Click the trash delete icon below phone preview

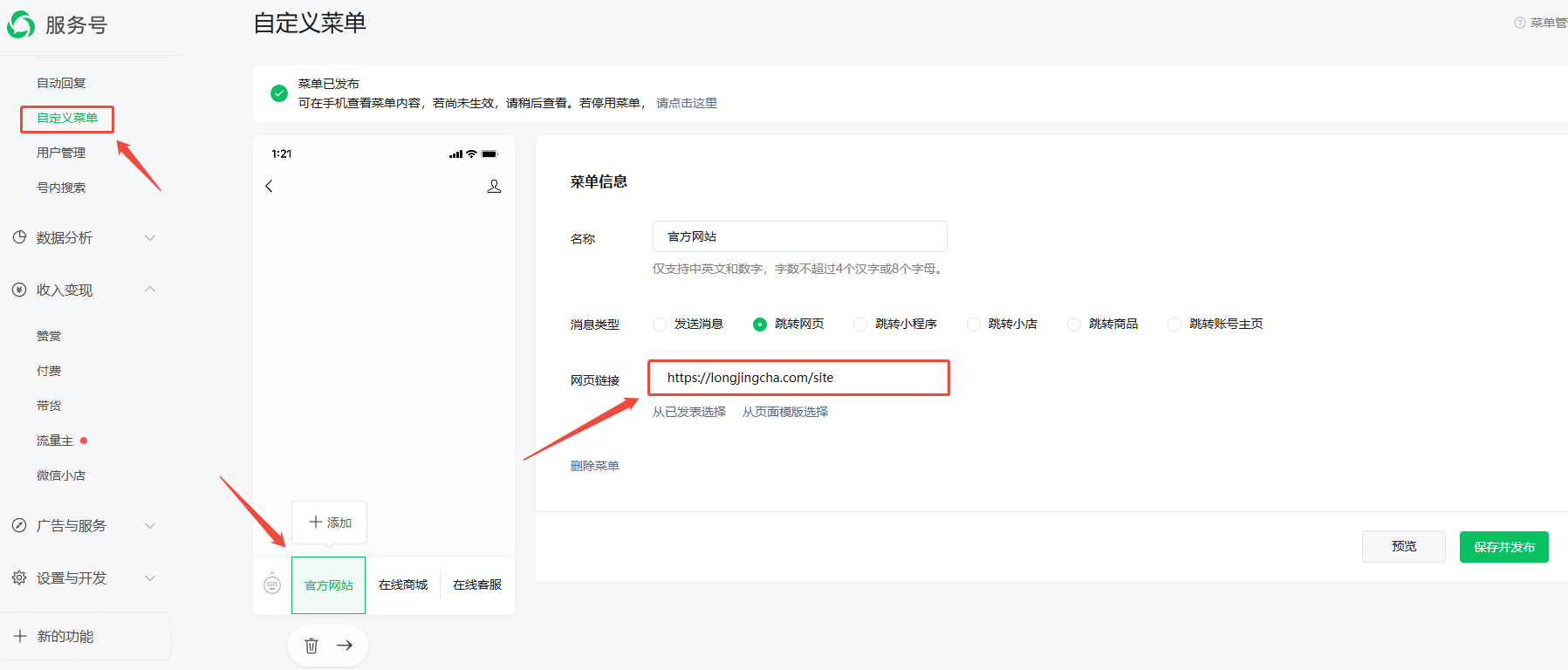click(x=312, y=646)
